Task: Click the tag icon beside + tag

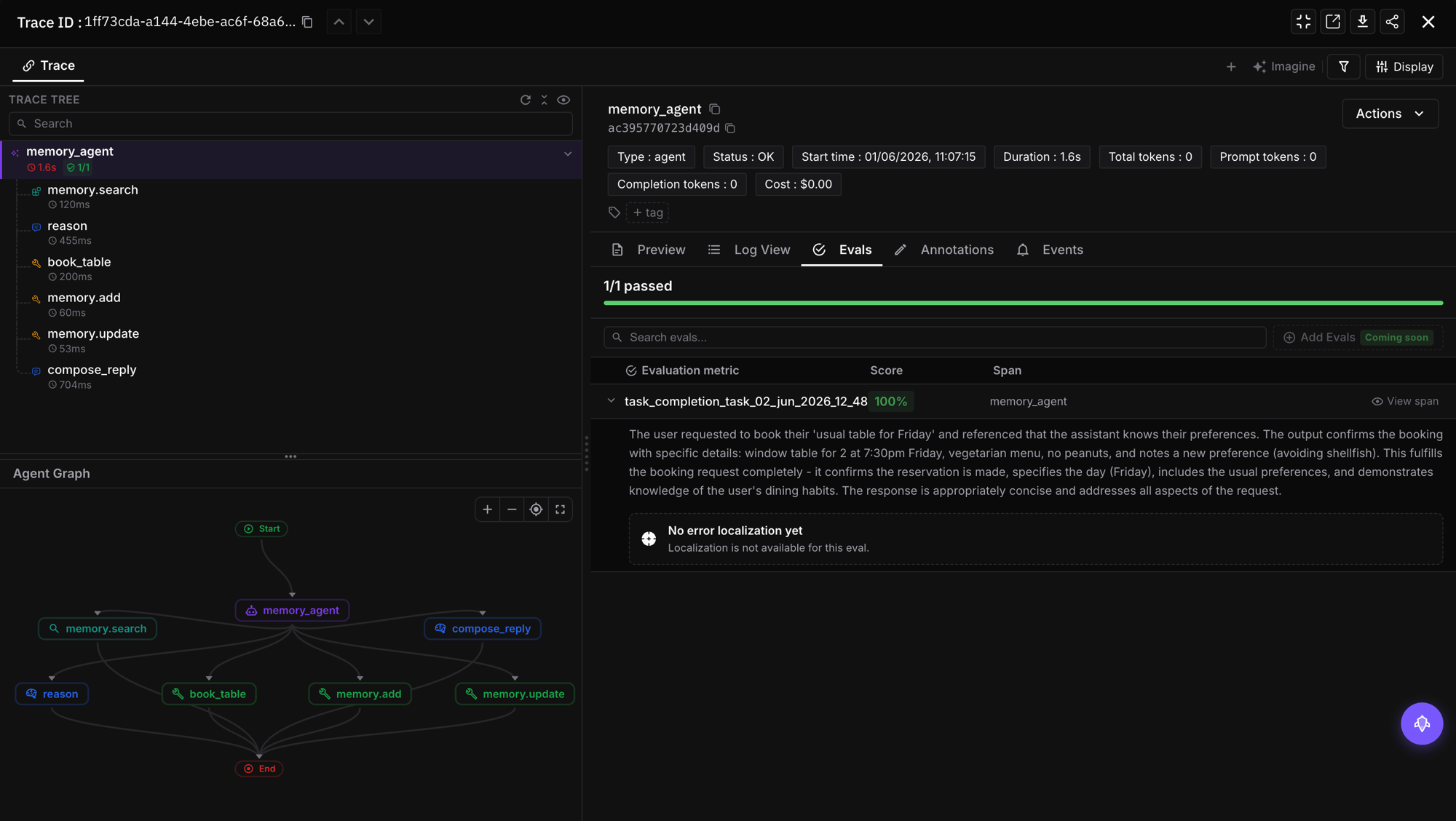Action: pos(614,213)
